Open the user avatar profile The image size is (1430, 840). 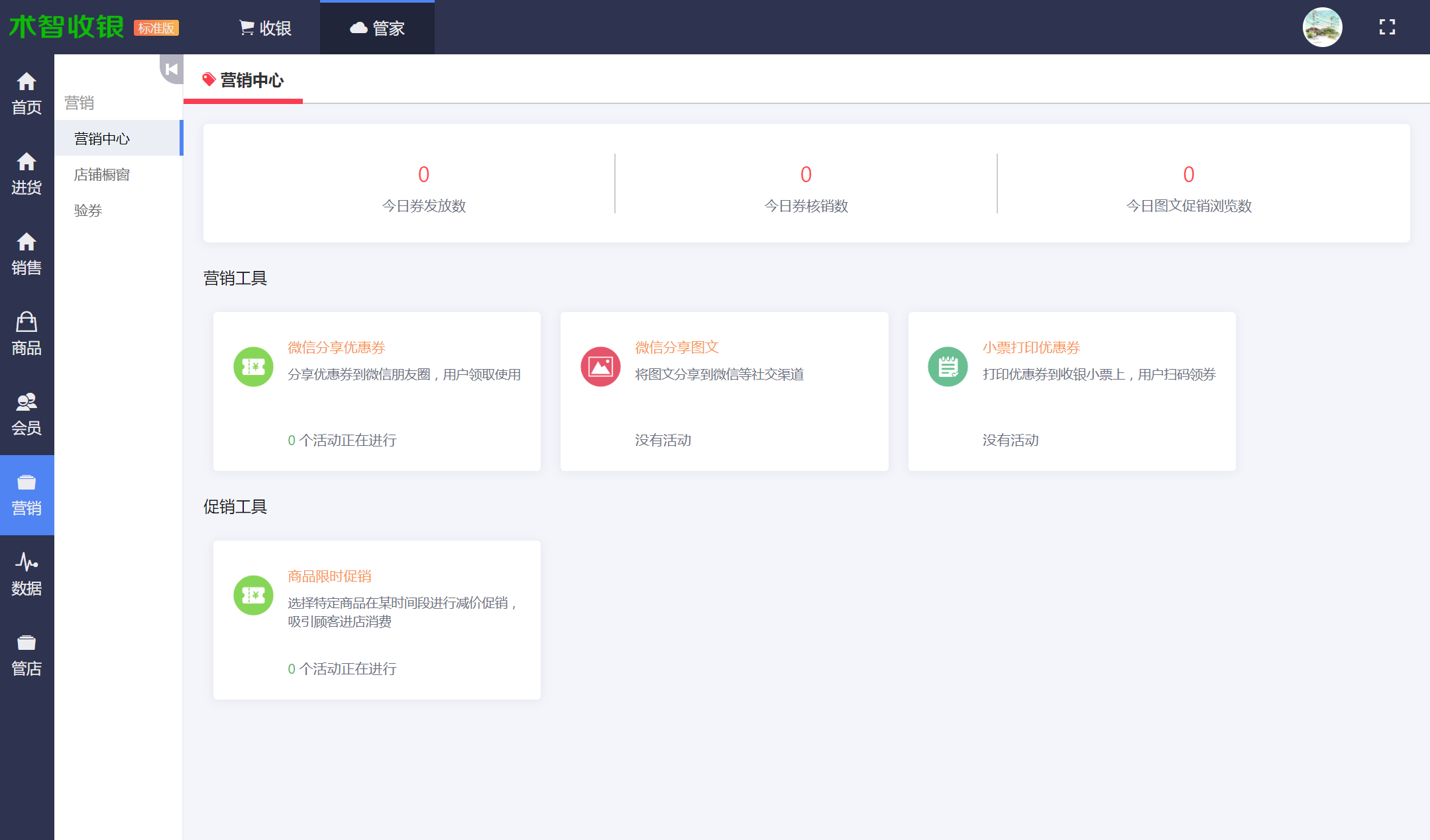(x=1322, y=27)
